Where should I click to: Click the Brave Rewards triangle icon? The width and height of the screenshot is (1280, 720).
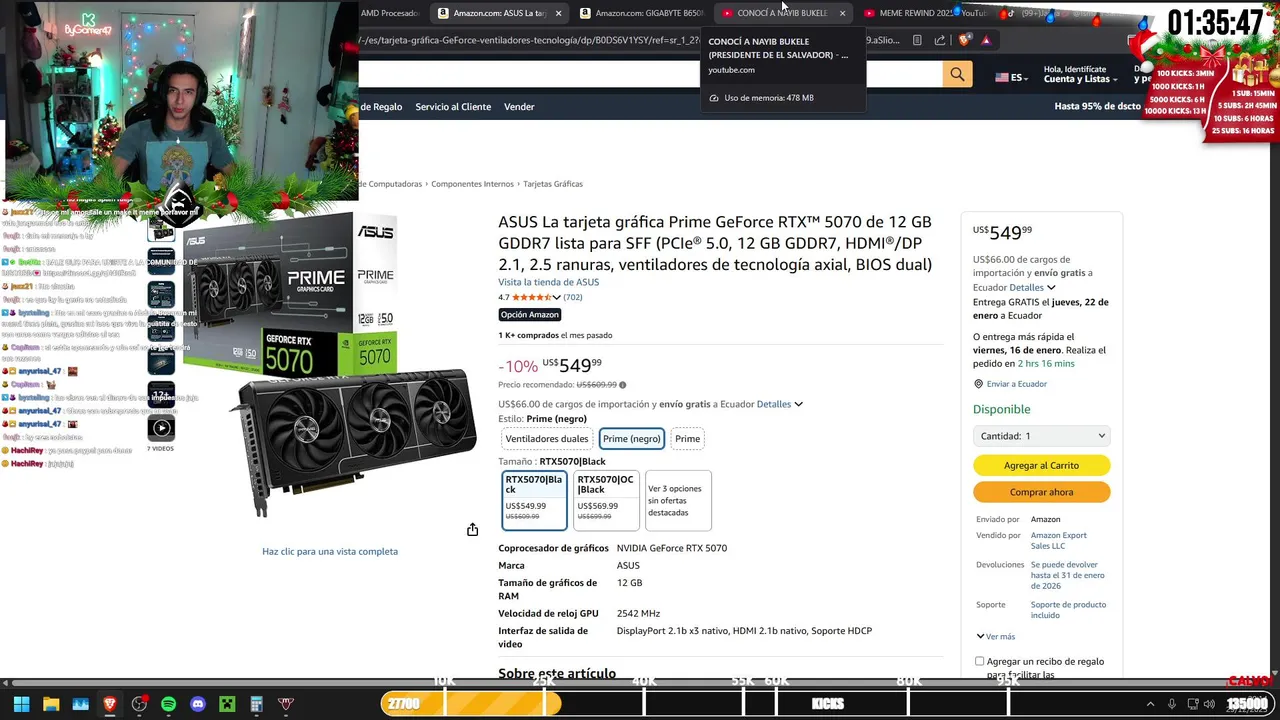[x=986, y=40]
